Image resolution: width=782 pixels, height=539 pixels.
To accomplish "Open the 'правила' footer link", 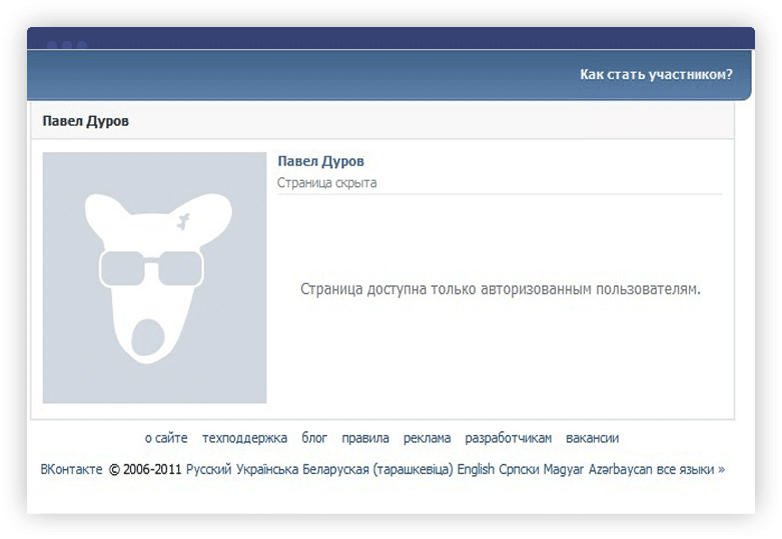I will tap(365, 438).
